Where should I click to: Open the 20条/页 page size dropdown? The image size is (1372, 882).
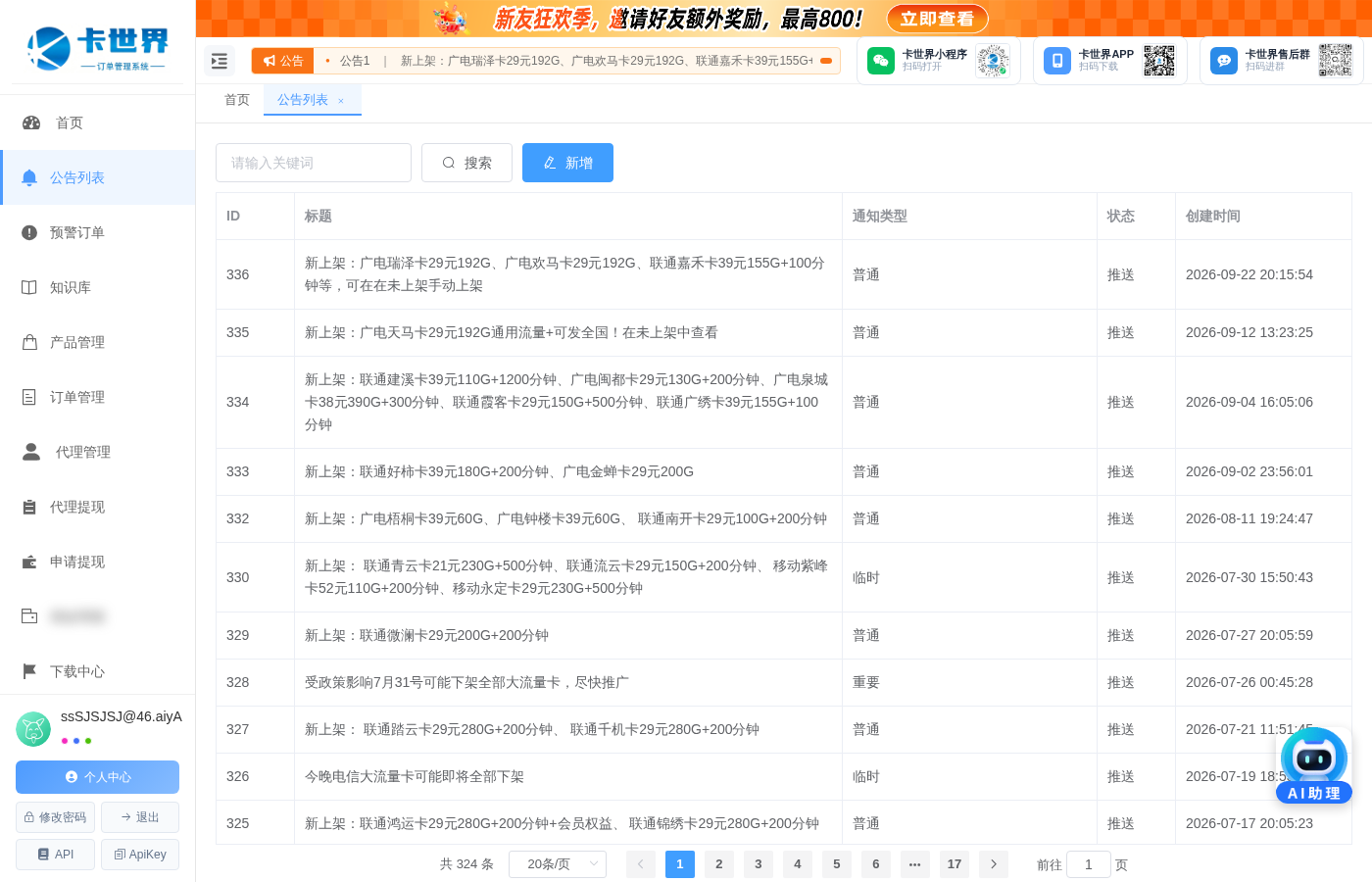(x=558, y=864)
